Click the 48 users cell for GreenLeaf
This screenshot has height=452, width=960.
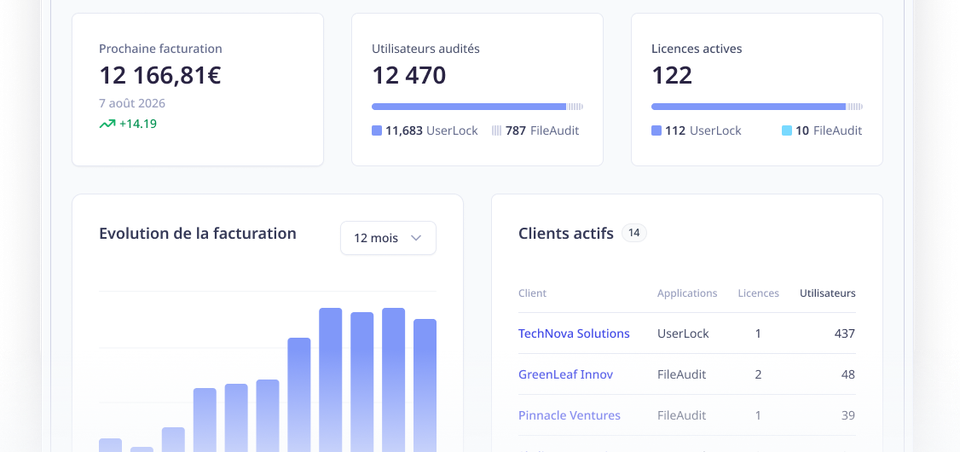pyautogui.click(x=848, y=374)
